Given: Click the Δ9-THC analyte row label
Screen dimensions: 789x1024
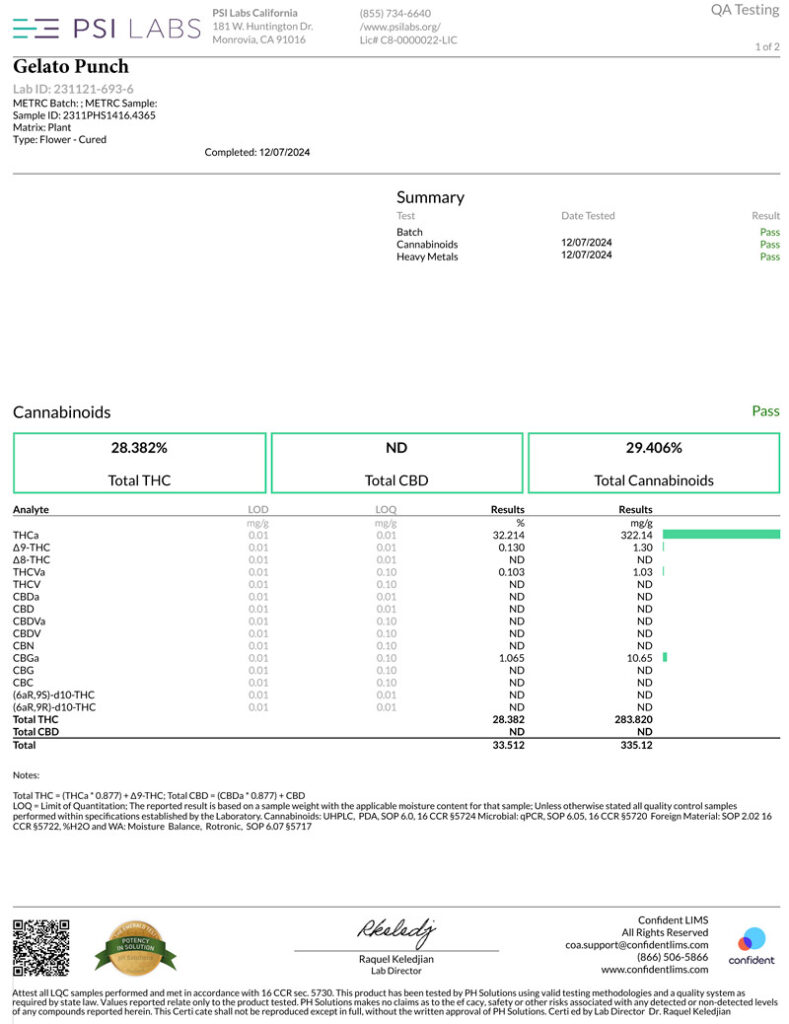Looking at the screenshot, I should click(x=31, y=547).
